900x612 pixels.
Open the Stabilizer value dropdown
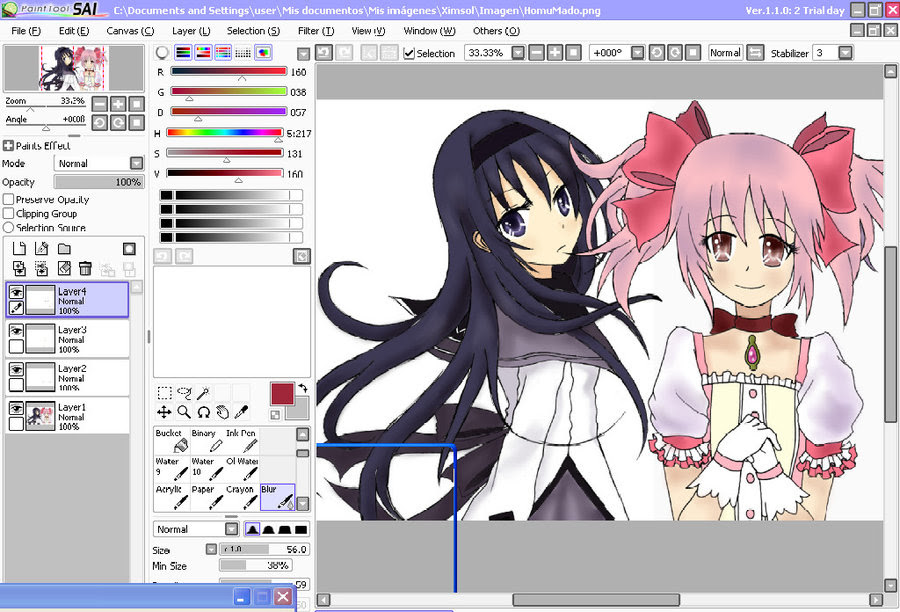(x=845, y=53)
